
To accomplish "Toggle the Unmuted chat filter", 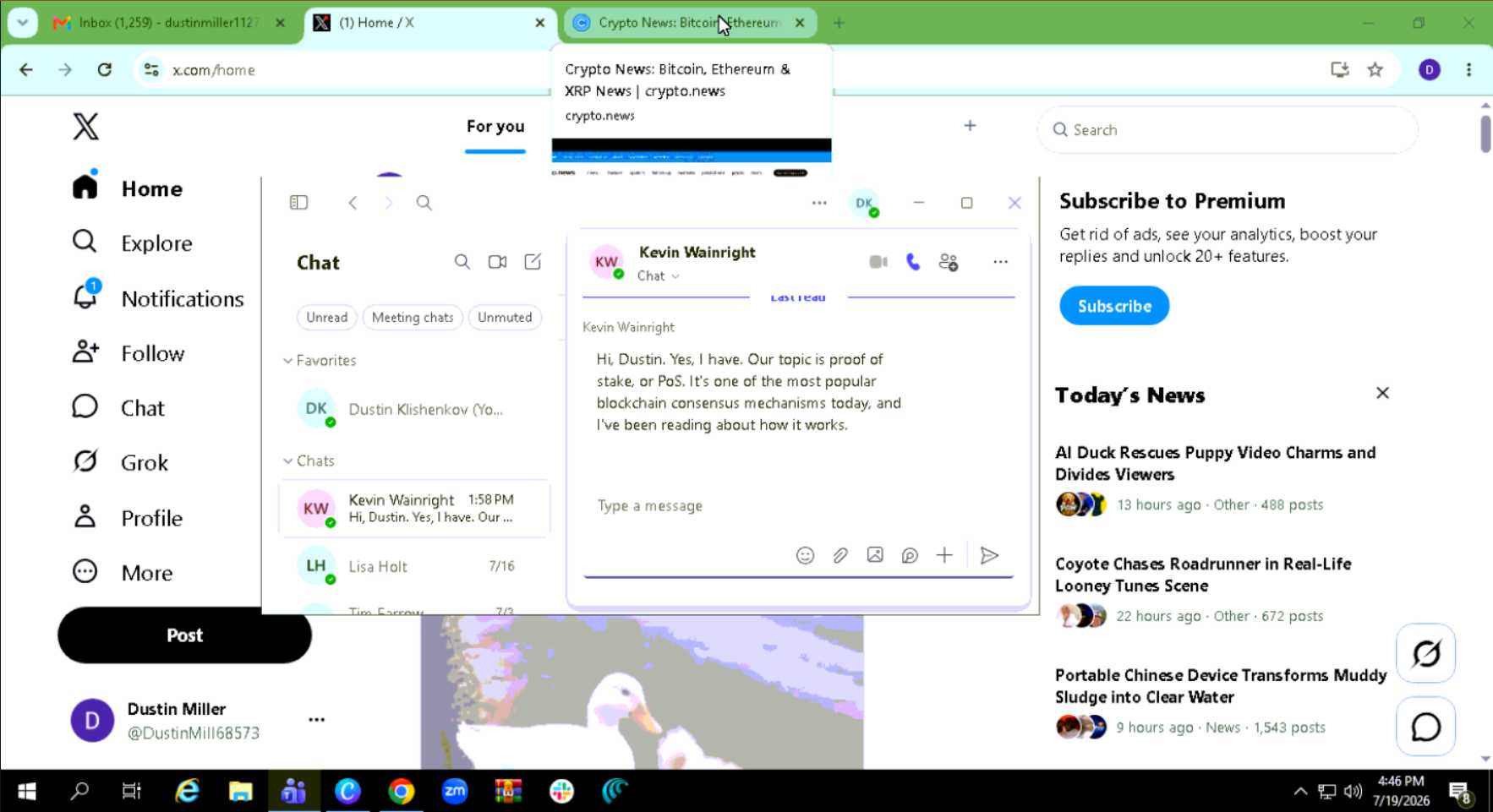I will 505,318.
